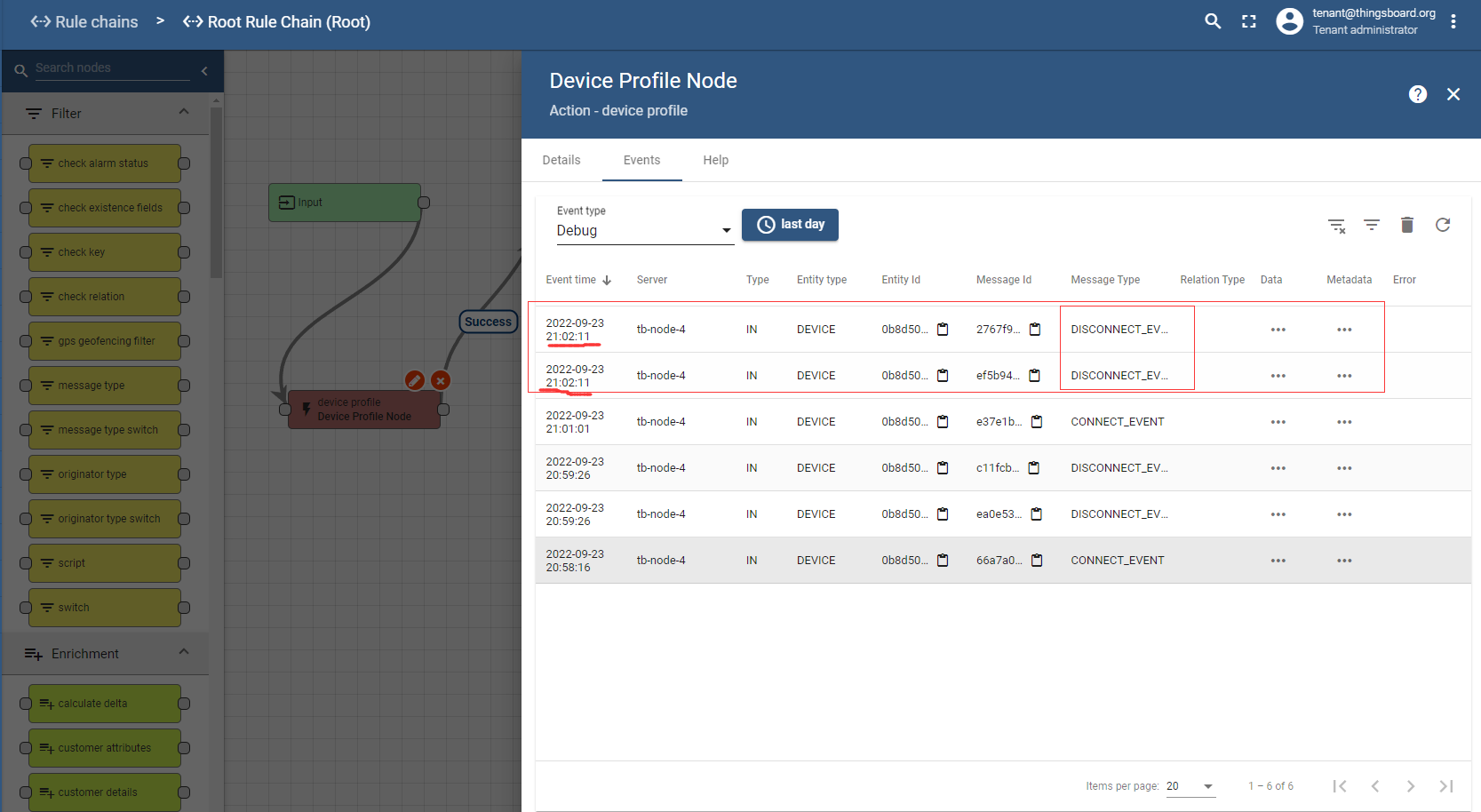
Task: Toggle fullscreen mode icon
Action: click(1249, 21)
